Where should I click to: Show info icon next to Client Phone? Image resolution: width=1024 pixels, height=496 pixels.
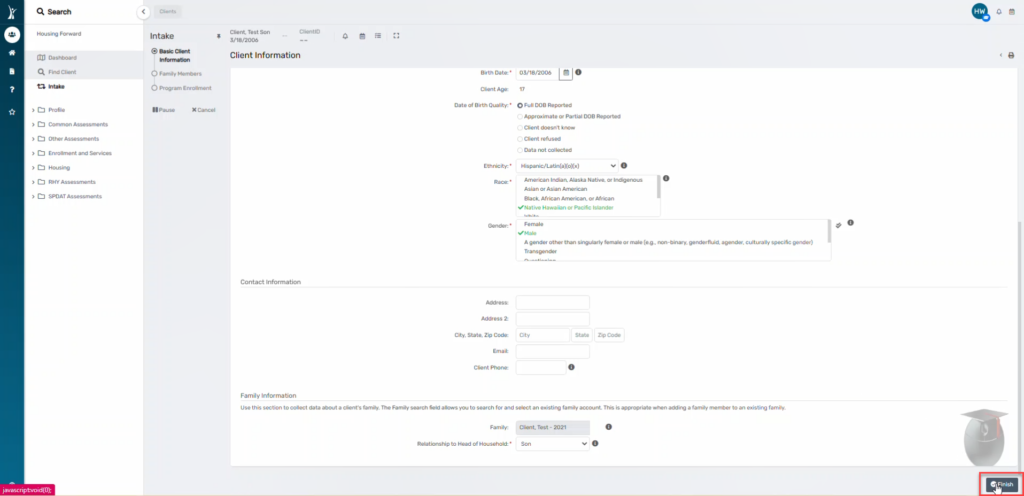(x=571, y=367)
